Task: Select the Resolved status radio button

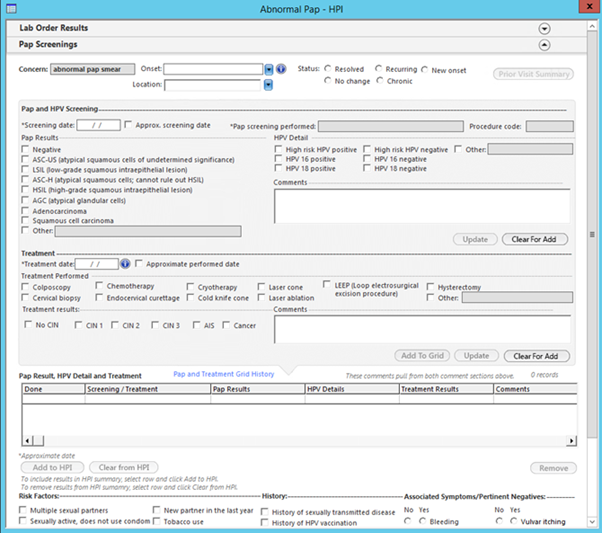Action: point(327,69)
